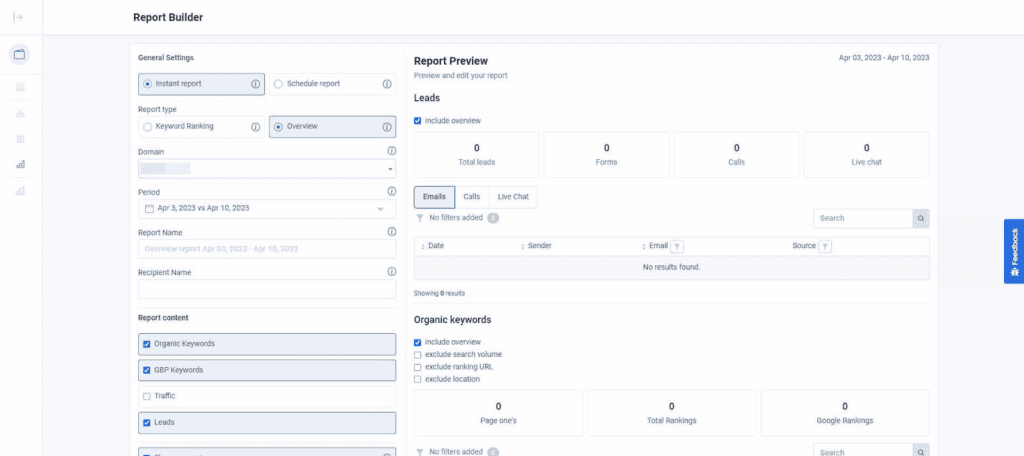Click the sidebar expand arrow icon

18,17
